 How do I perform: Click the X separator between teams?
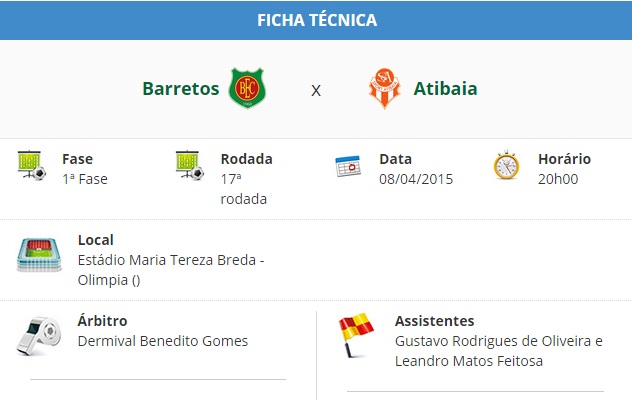click(x=316, y=90)
